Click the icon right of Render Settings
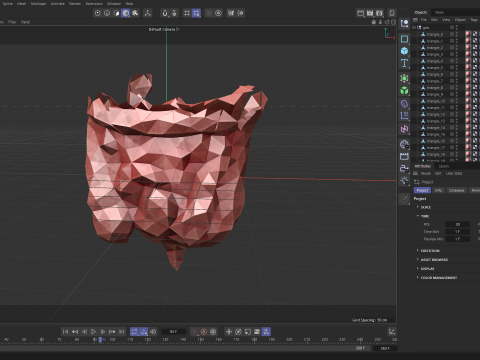Viewport: 480px width, 360px height. click(392, 13)
